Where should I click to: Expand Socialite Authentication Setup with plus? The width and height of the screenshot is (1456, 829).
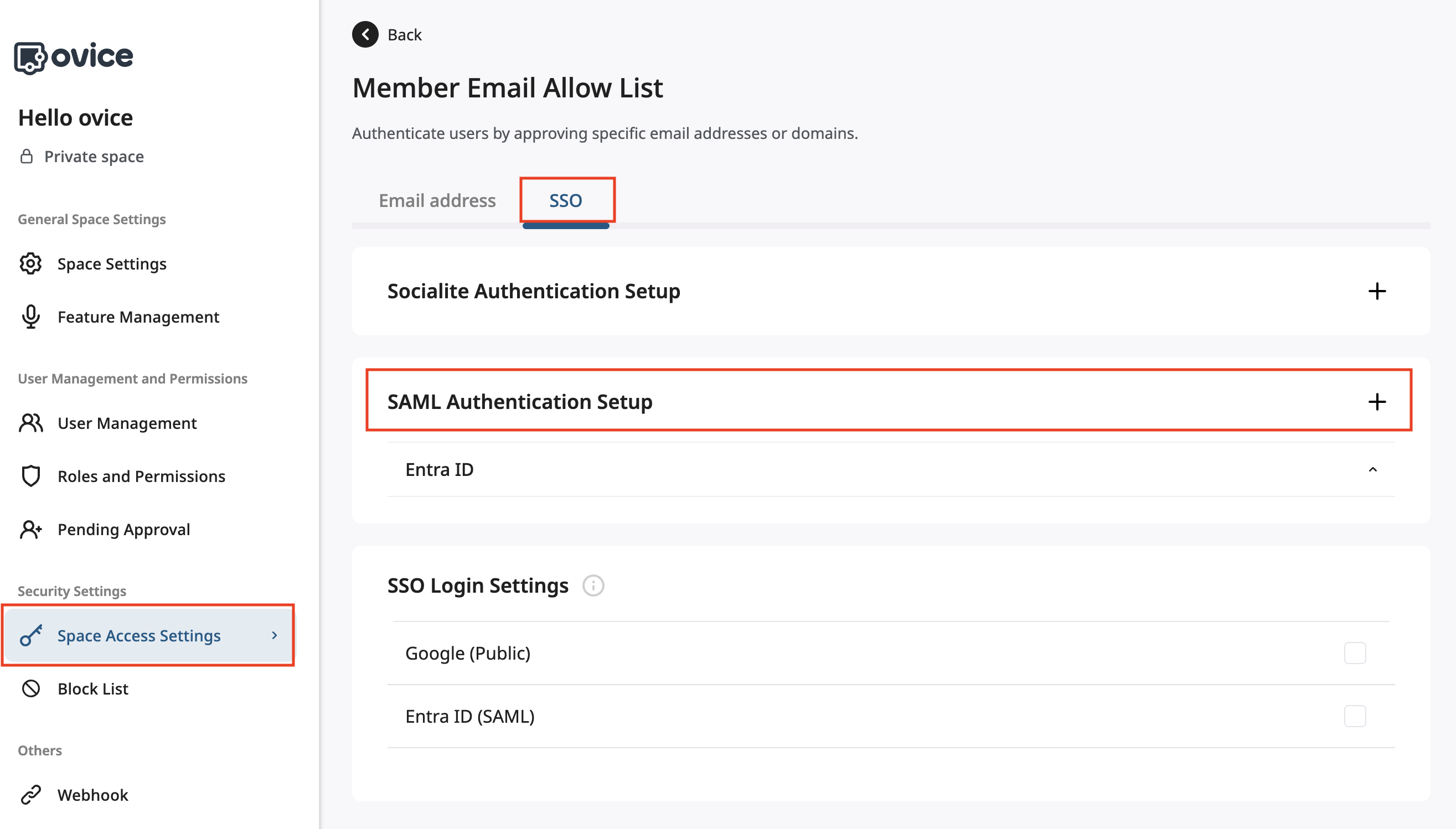click(x=1377, y=291)
